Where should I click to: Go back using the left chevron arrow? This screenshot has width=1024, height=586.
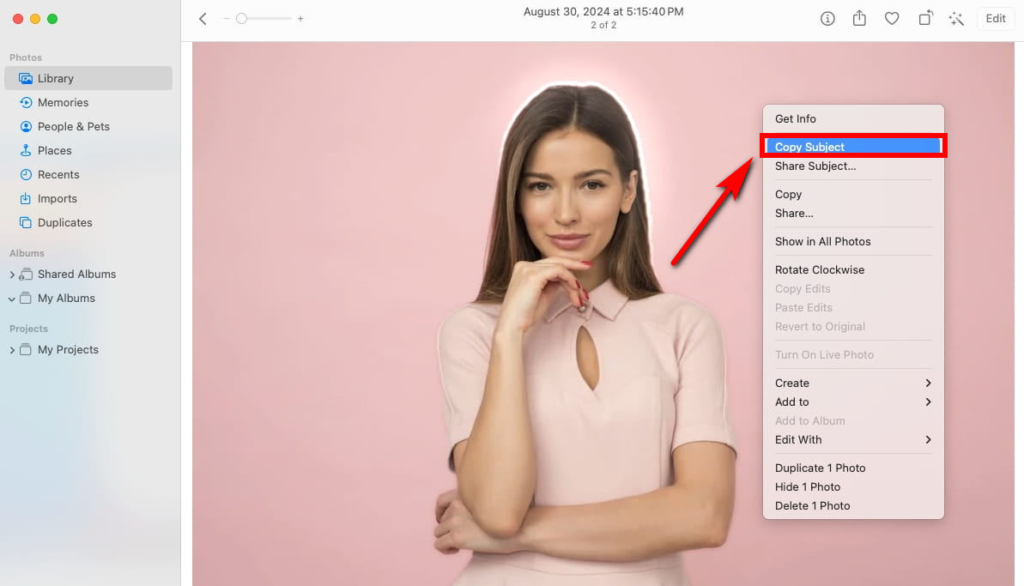click(x=203, y=18)
